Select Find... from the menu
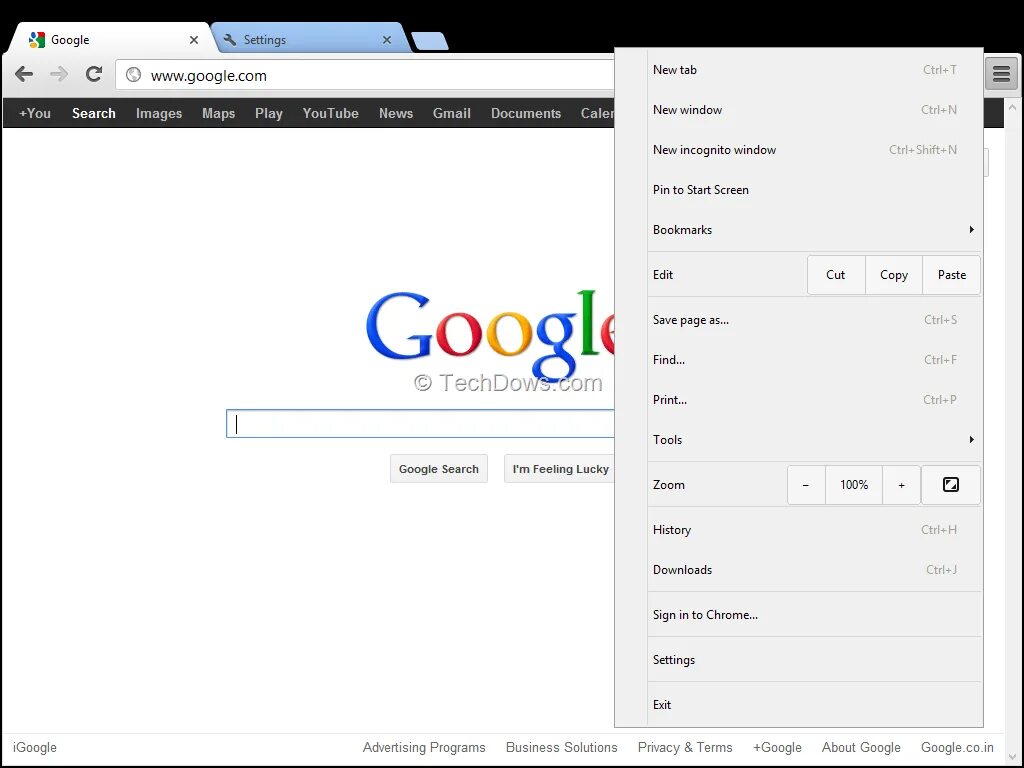 pos(814,360)
